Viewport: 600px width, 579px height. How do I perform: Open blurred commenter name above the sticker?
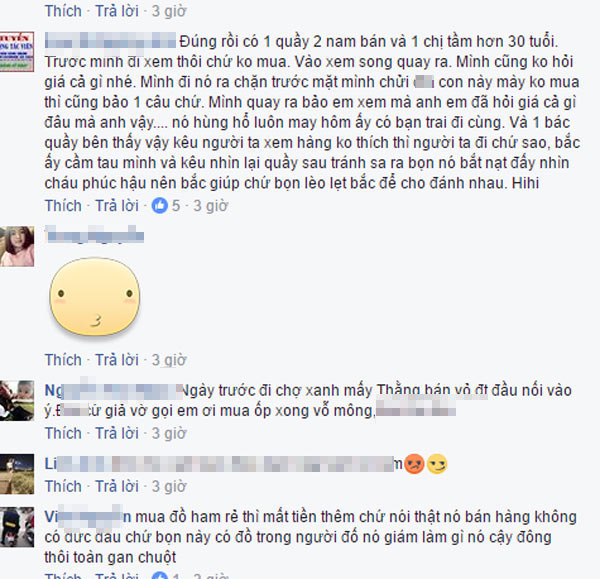(94, 235)
